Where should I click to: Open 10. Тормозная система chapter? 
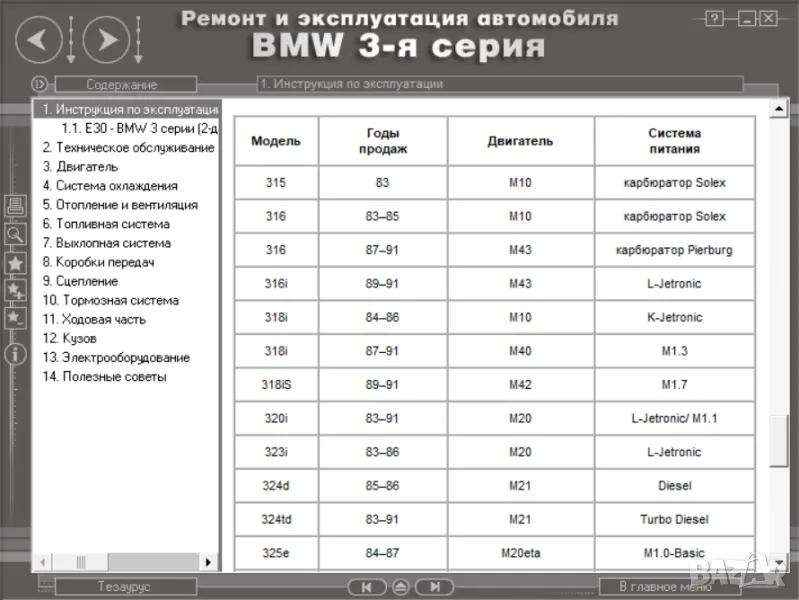pyautogui.click(x=110, y=300)
